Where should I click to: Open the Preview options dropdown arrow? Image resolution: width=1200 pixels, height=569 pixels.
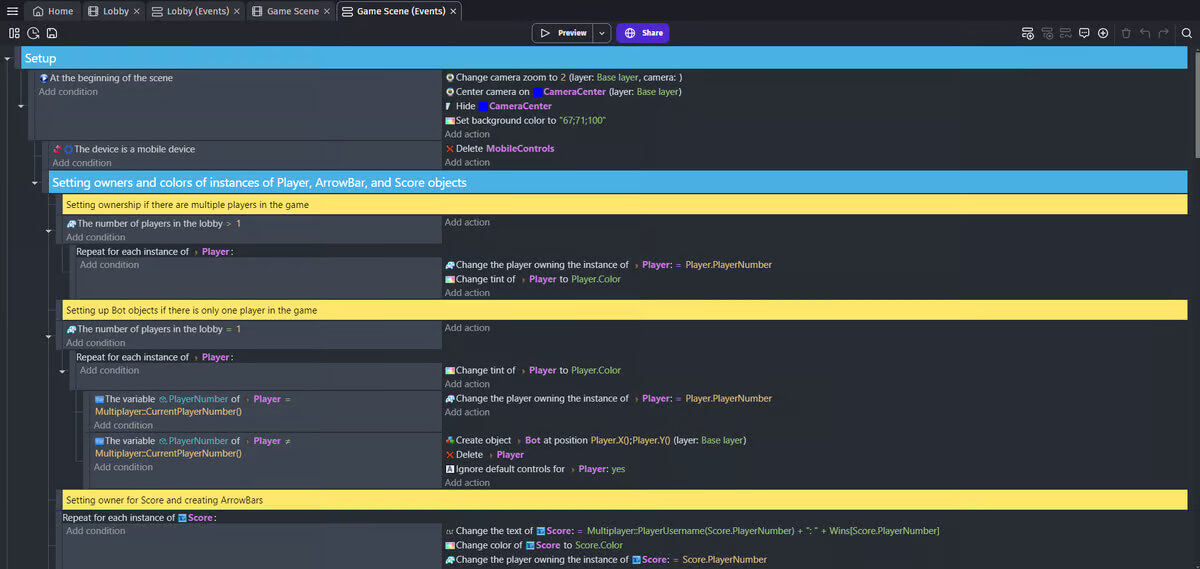coord(602,33)
